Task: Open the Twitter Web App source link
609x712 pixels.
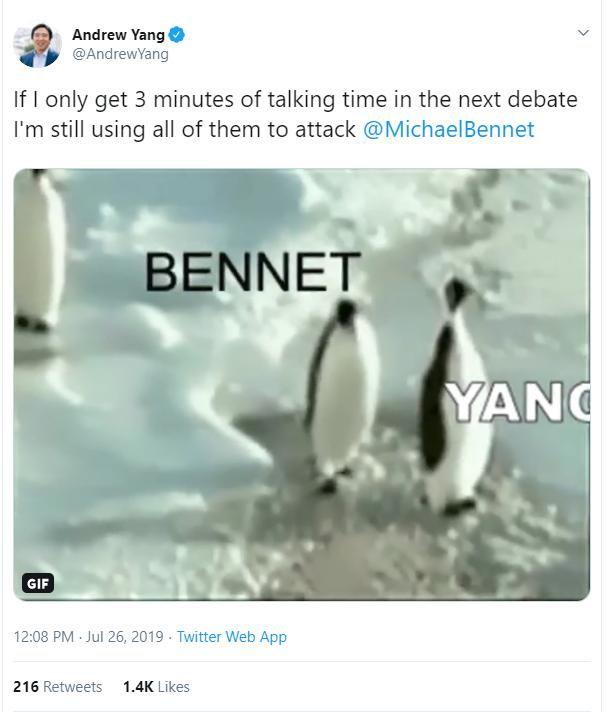Action: pos(232,636)
